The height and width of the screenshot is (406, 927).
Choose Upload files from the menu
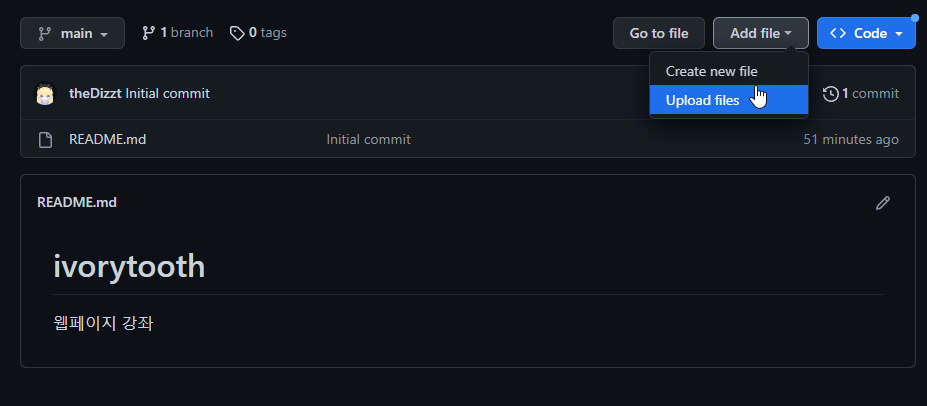coord(728,100)
